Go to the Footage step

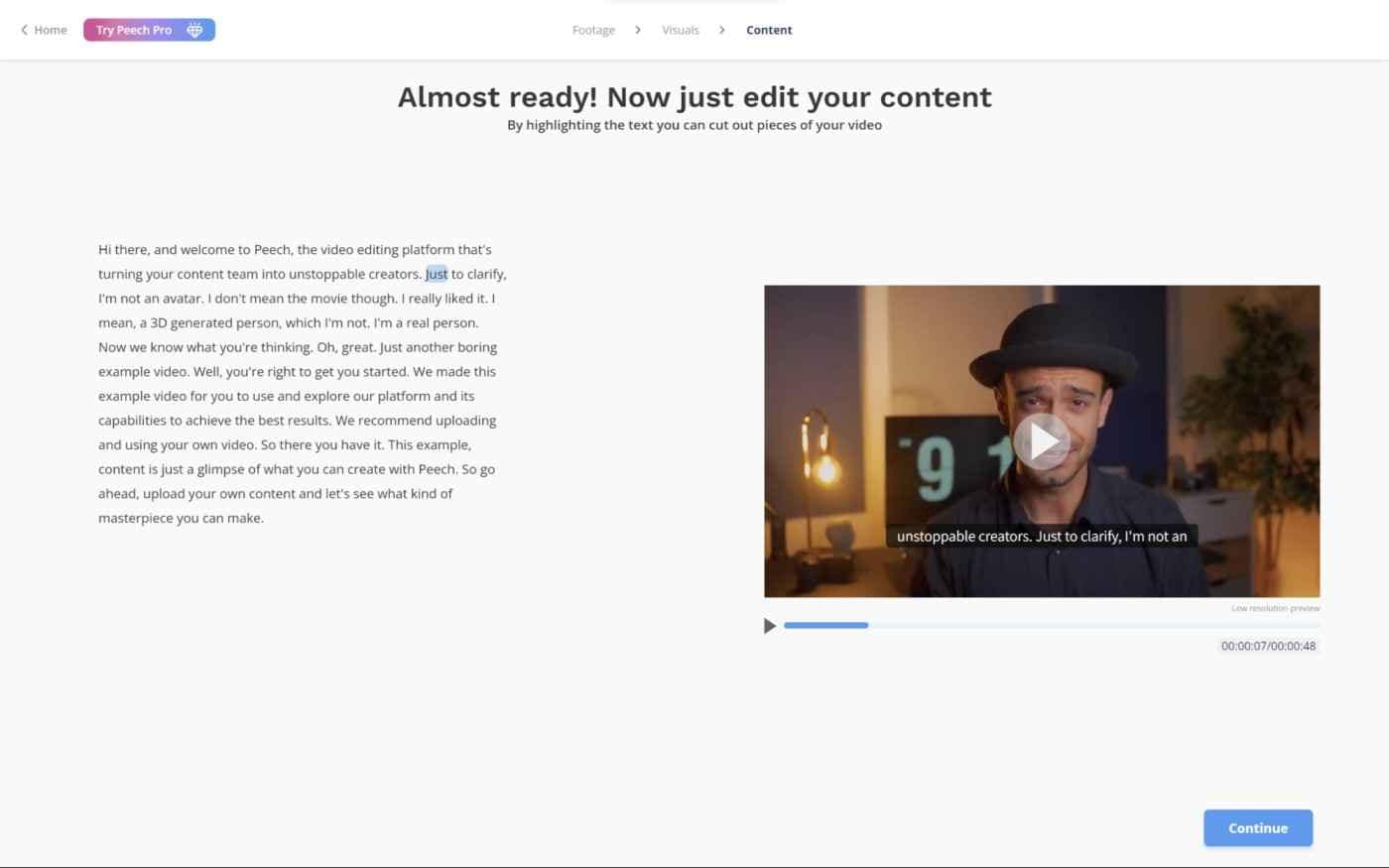(593, 30)
